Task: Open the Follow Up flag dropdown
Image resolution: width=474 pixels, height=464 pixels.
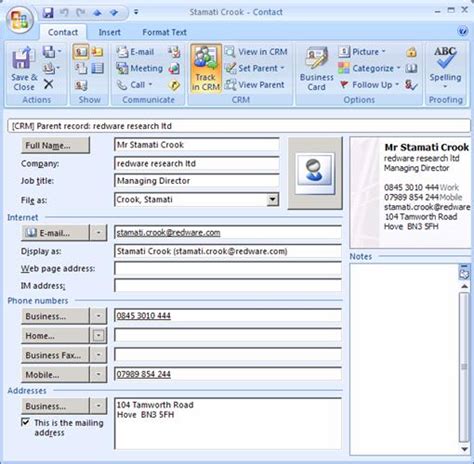Action: pos(369,85)
